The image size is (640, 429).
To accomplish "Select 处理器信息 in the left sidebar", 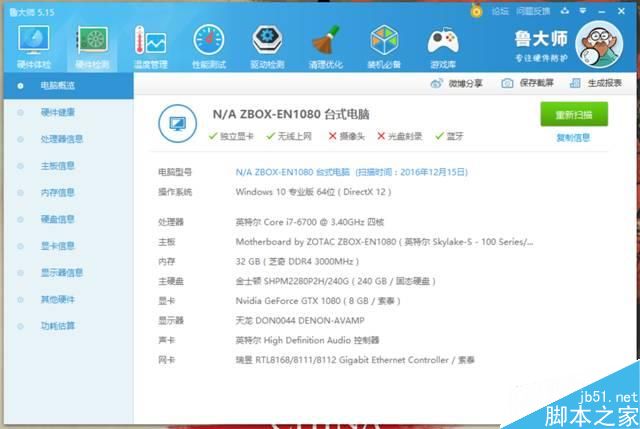I will tap(61, 139).
